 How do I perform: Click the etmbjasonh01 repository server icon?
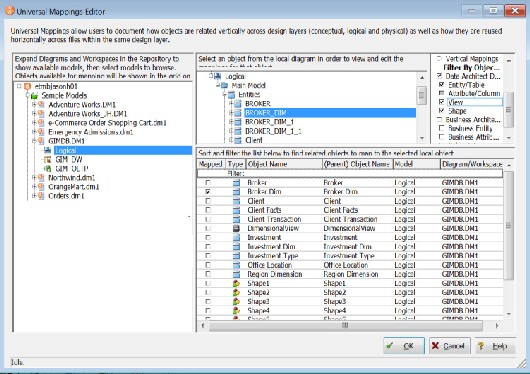27,87
